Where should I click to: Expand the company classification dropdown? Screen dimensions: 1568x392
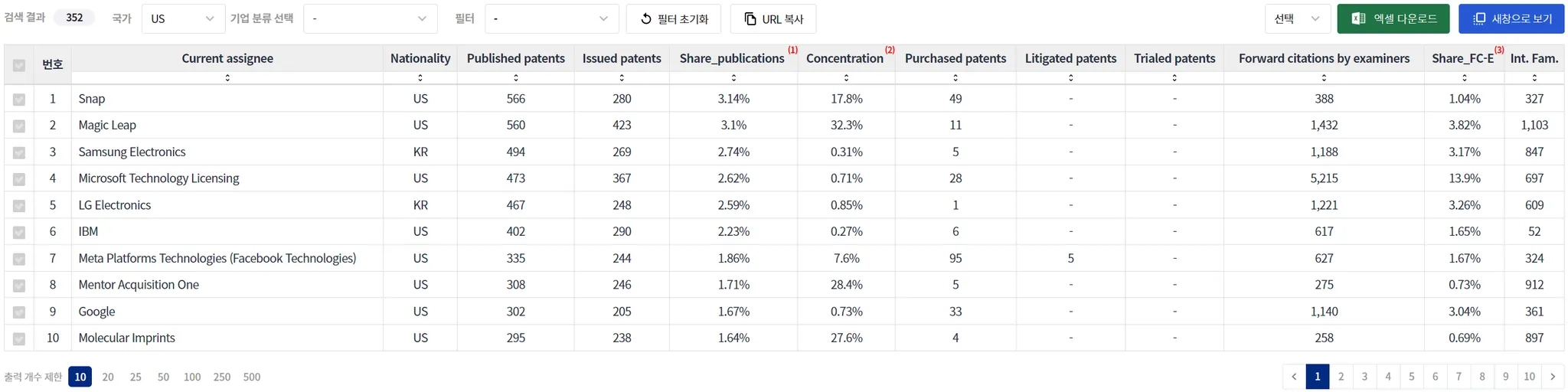tap(370, 19)
